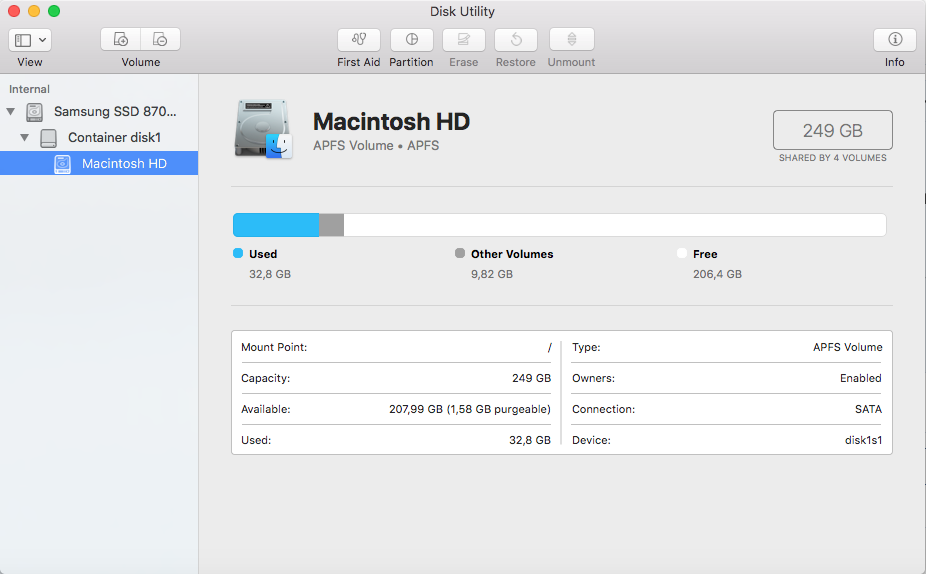Click the Samsung SSD drive icon
This screenshot has height=574, width=926.
tap(34, 112)
